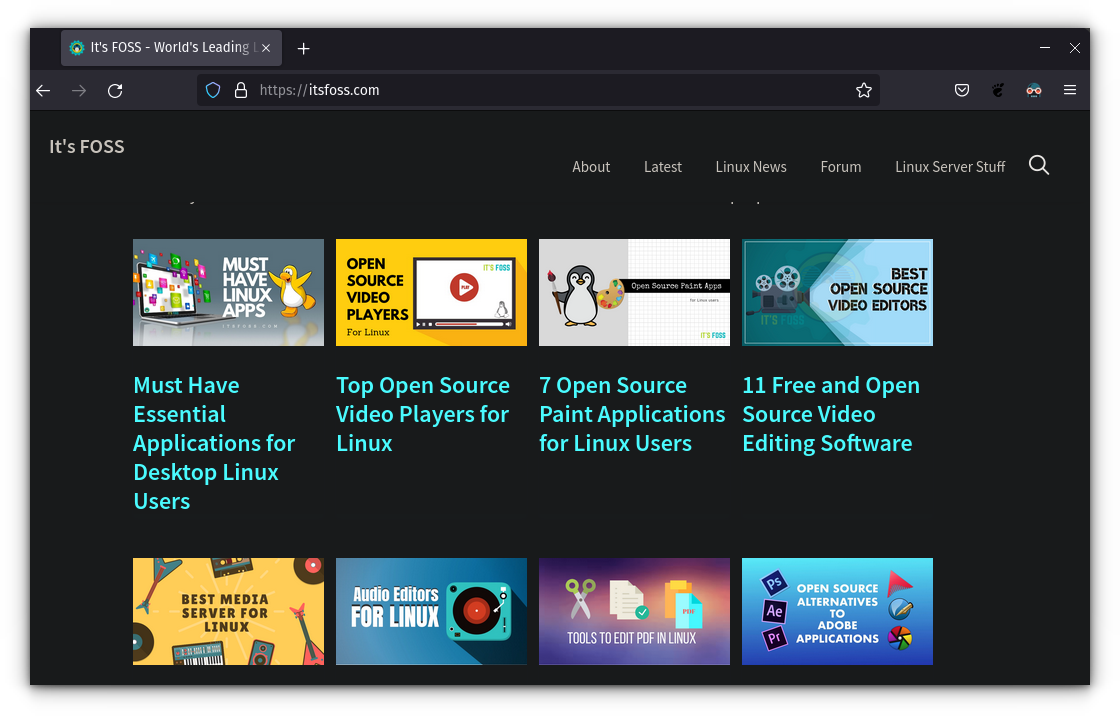Viewport: 1120px width, 717px height.
Task: Reload the current page
Action: [115, 91]
